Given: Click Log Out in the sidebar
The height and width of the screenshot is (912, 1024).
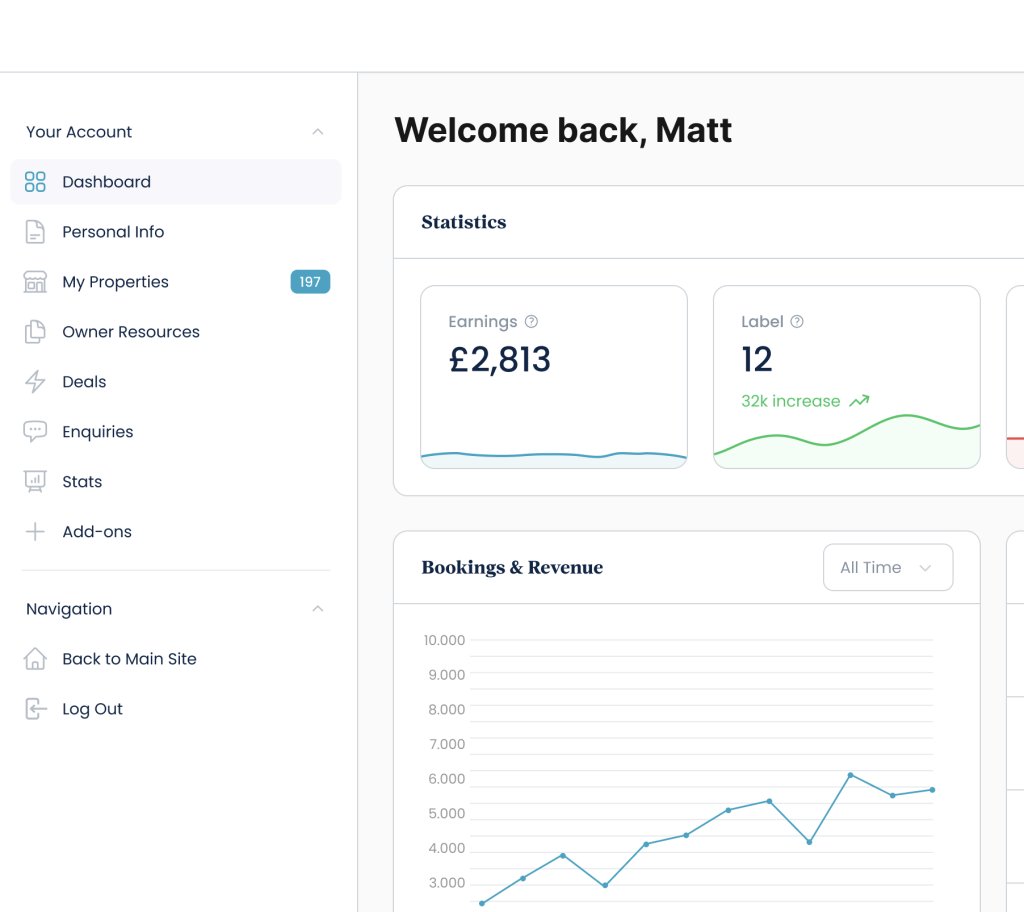Looking at the screenshot, I should [x=92, y=709].
